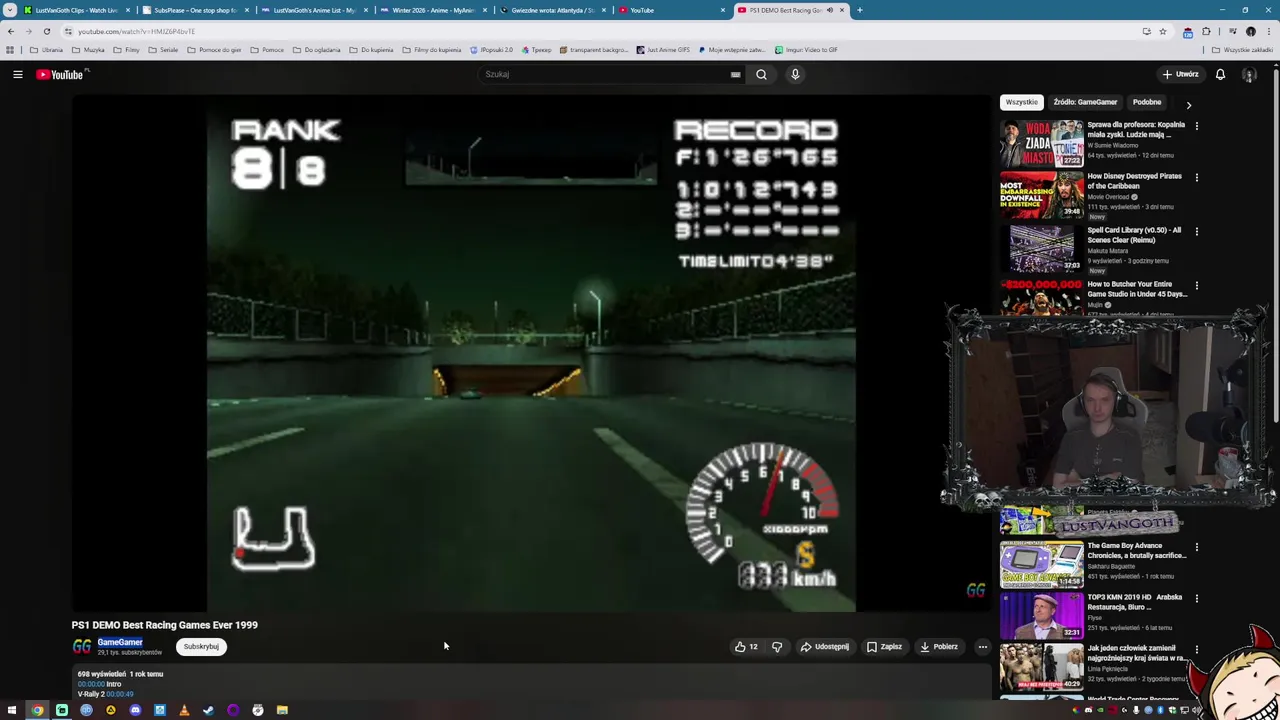Share the video via Udostępnij
This screenshot has width=1280, height=720.
(x=825, y=646)
